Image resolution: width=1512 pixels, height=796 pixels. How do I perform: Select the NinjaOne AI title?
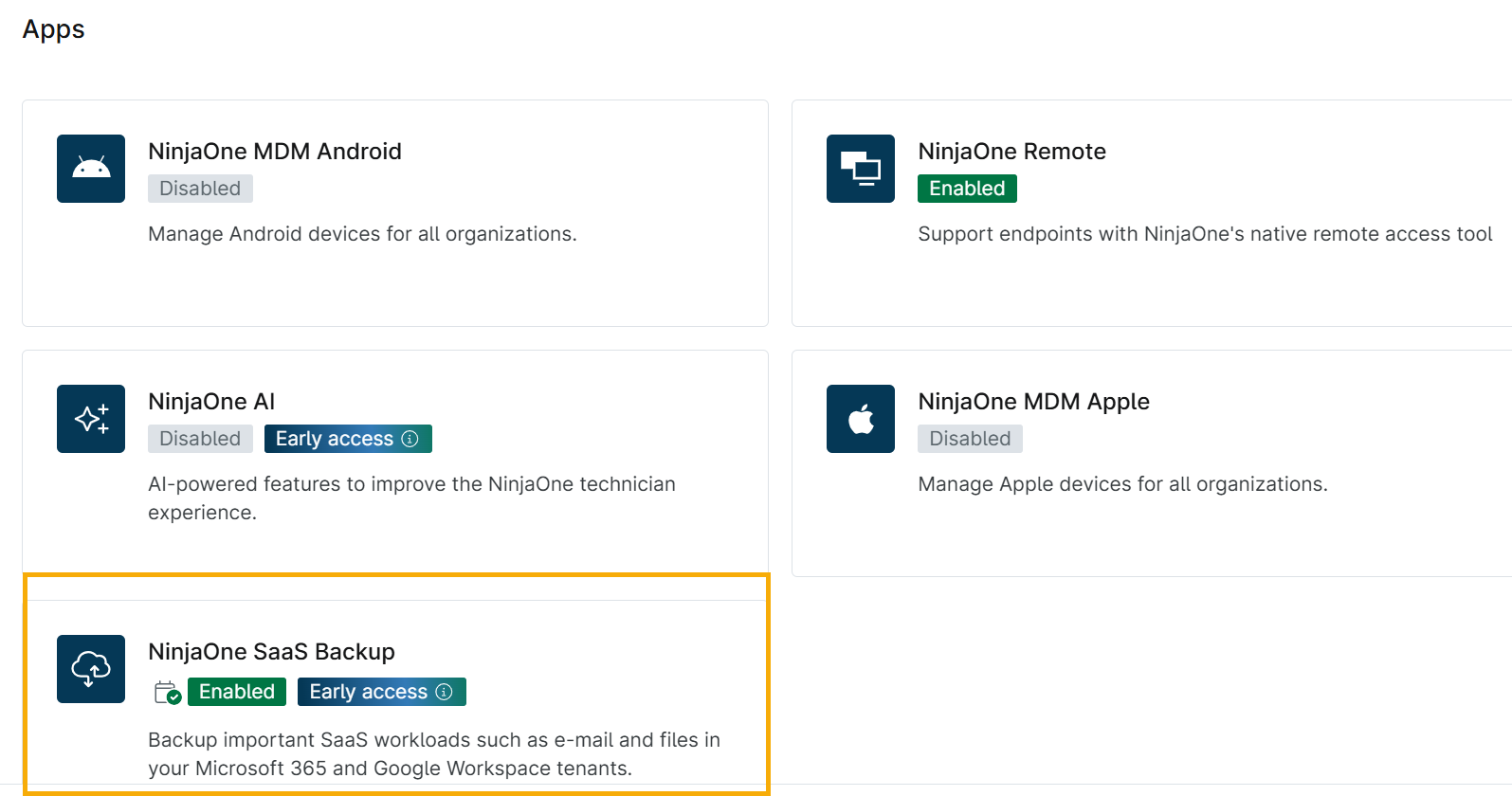click(x=211, y=402)
